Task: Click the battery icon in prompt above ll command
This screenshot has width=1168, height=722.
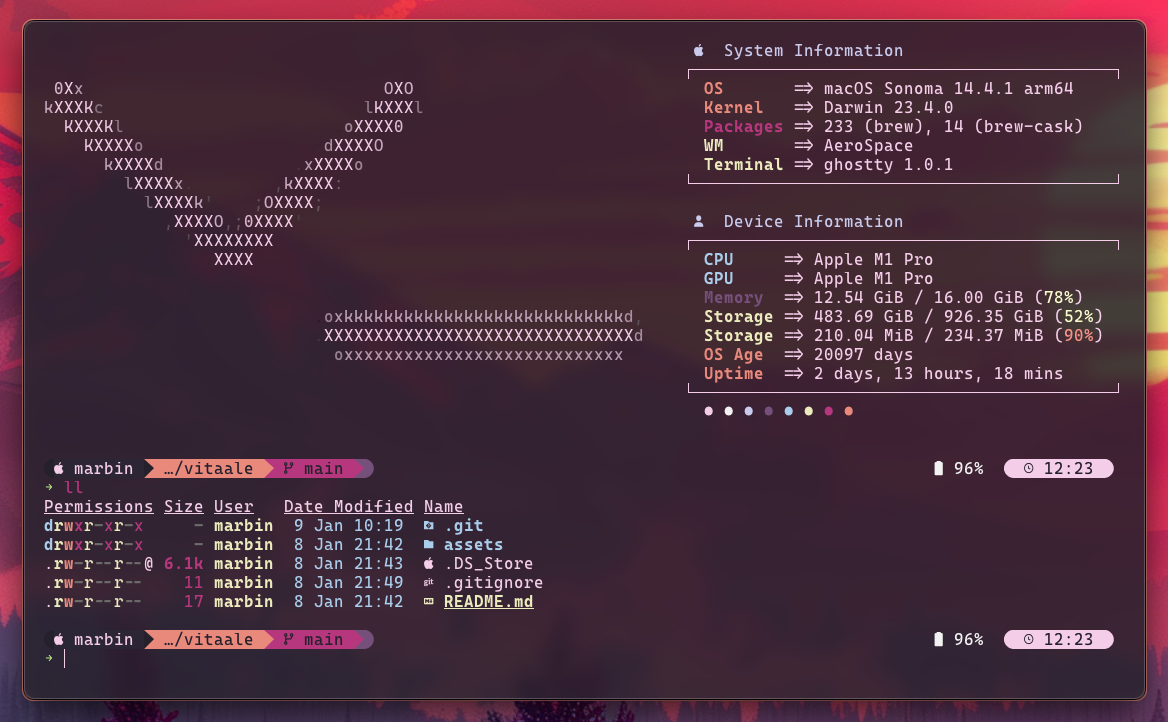Action: point(939,468)
